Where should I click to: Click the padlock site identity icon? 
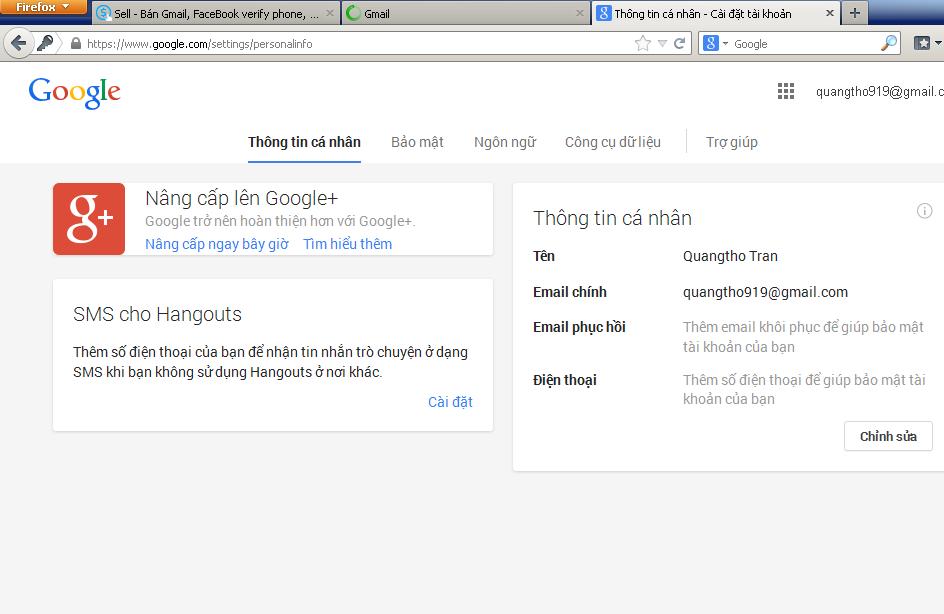coord(75,43)
